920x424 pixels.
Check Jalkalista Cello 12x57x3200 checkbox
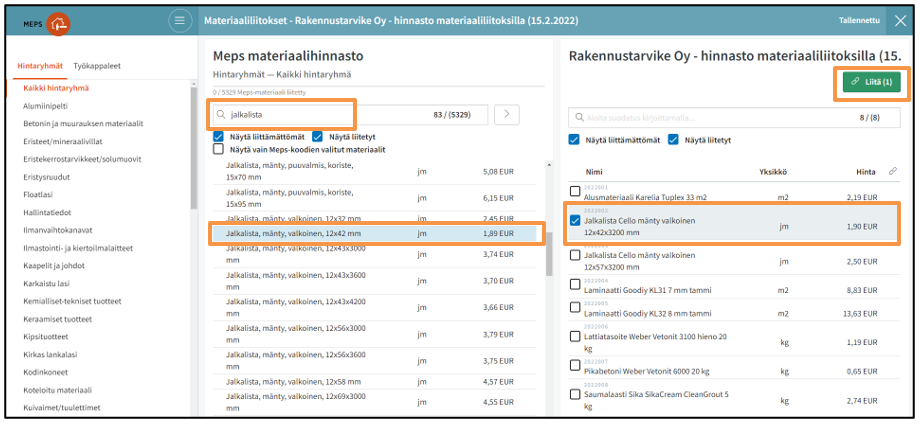tap(575, 255)
